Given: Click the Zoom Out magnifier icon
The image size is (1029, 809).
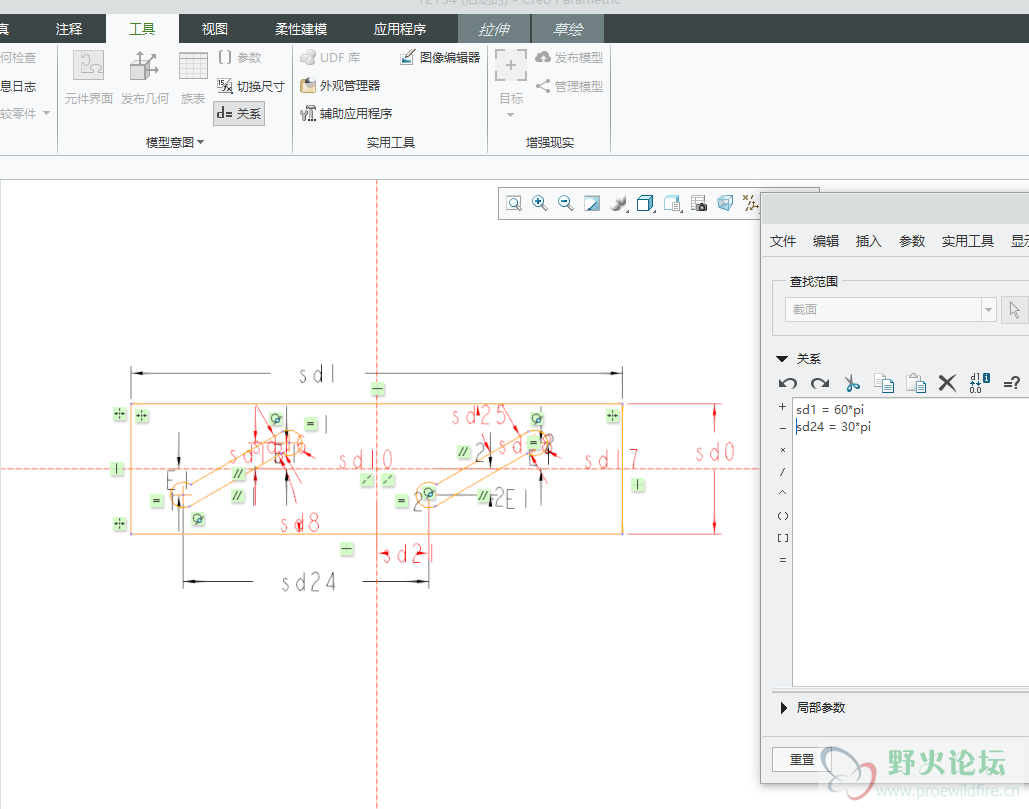Looking at the screenshot, I should pos(566,203).
